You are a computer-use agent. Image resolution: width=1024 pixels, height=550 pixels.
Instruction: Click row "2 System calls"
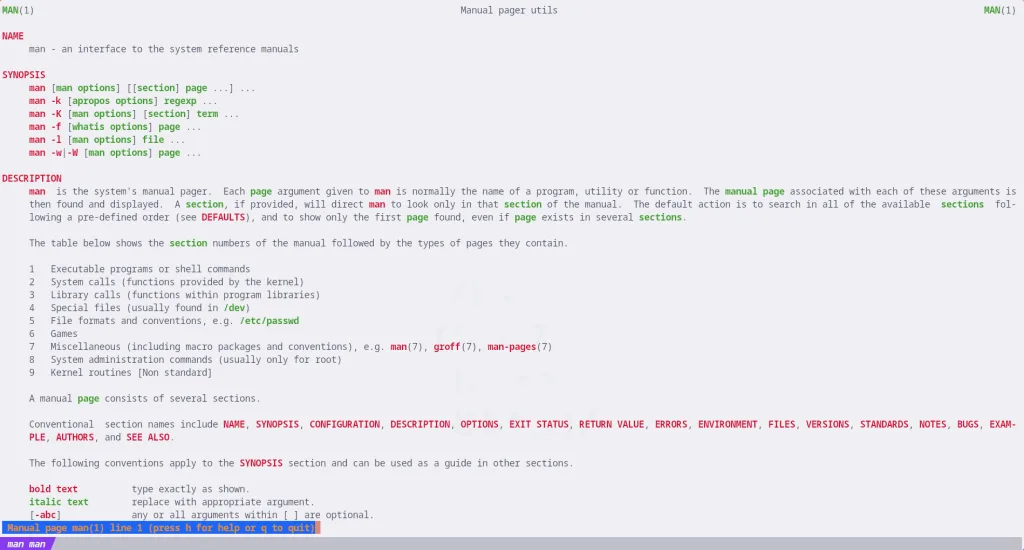pyautogui.click(x=167, y=282)
